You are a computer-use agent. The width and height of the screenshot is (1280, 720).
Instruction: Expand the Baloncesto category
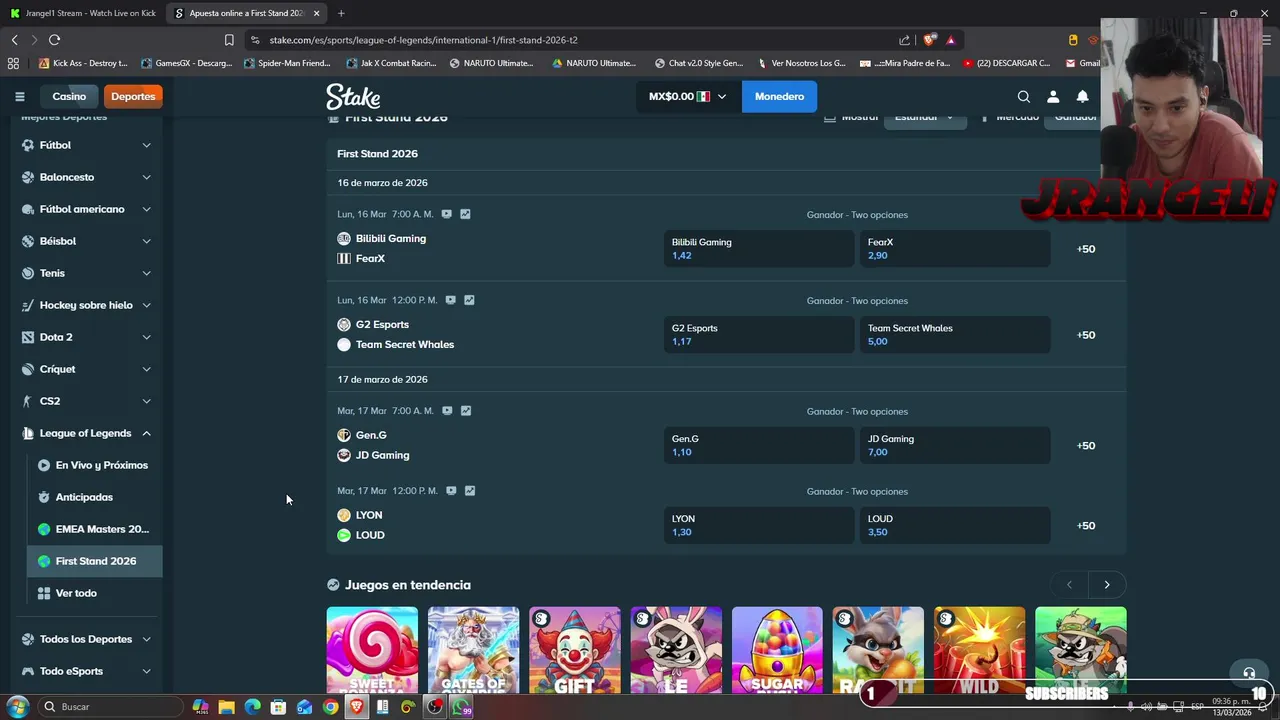tap(86, 177)
